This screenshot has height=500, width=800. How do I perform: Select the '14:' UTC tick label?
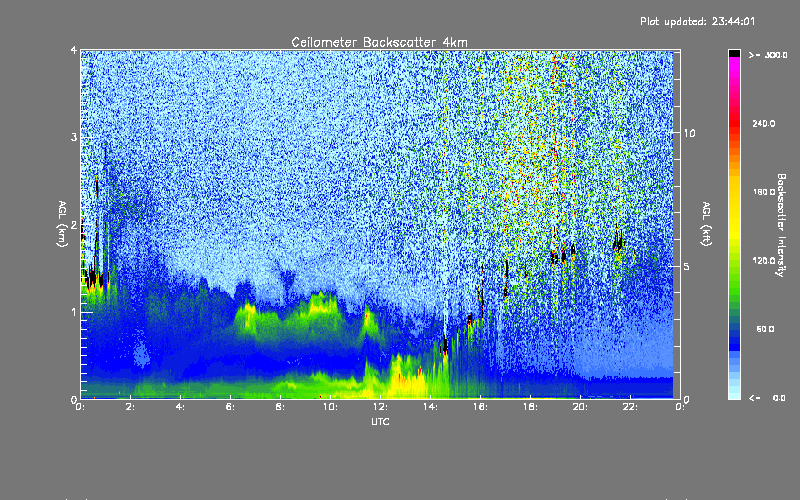(x=430, y=407)
